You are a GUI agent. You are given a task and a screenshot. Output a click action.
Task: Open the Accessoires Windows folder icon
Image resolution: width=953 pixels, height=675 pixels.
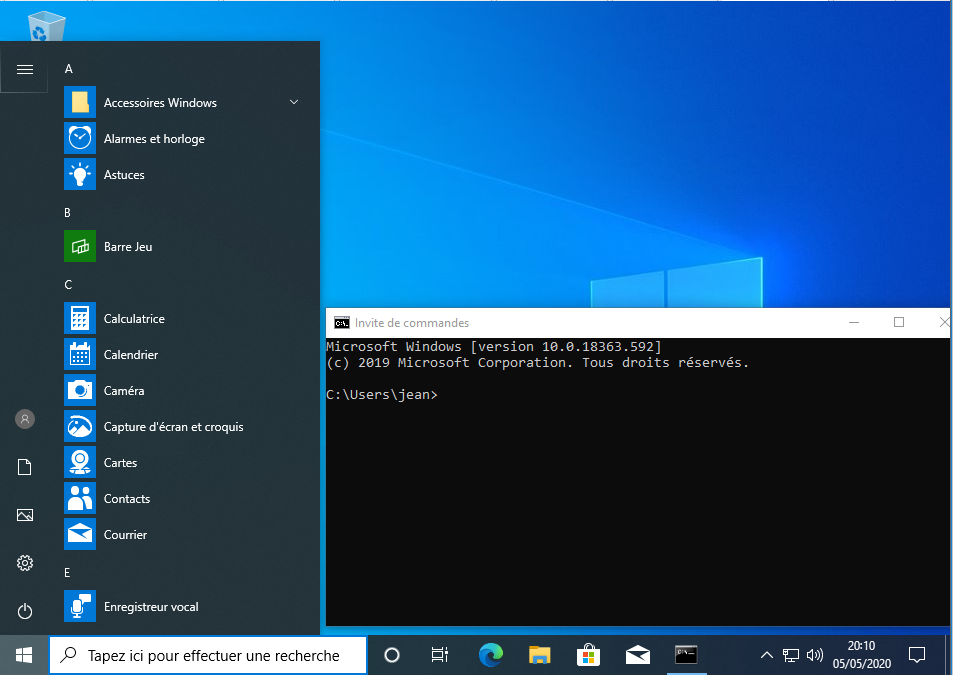click(x=80, y=102)
